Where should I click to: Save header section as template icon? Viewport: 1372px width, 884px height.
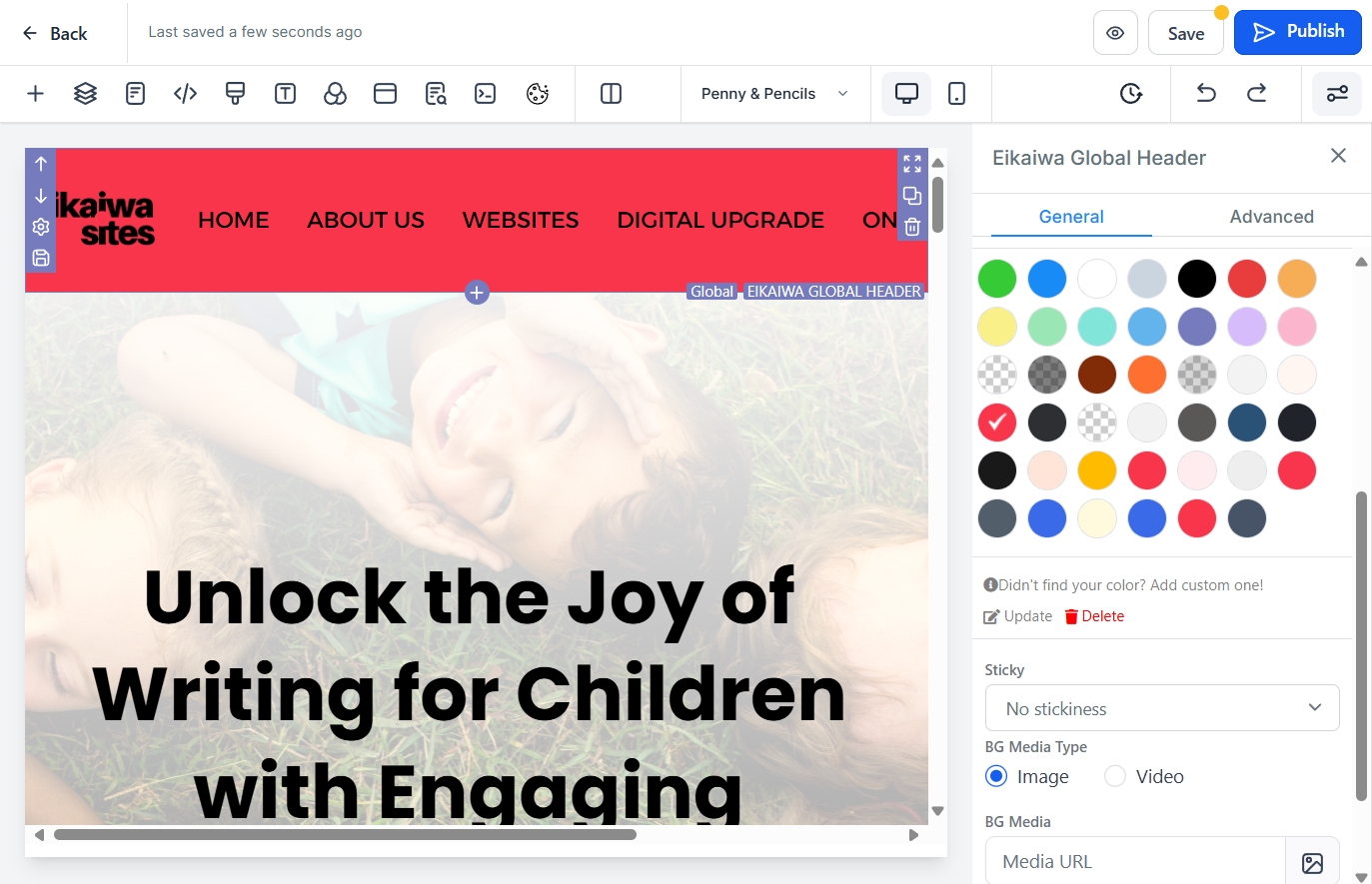[41, 258]
